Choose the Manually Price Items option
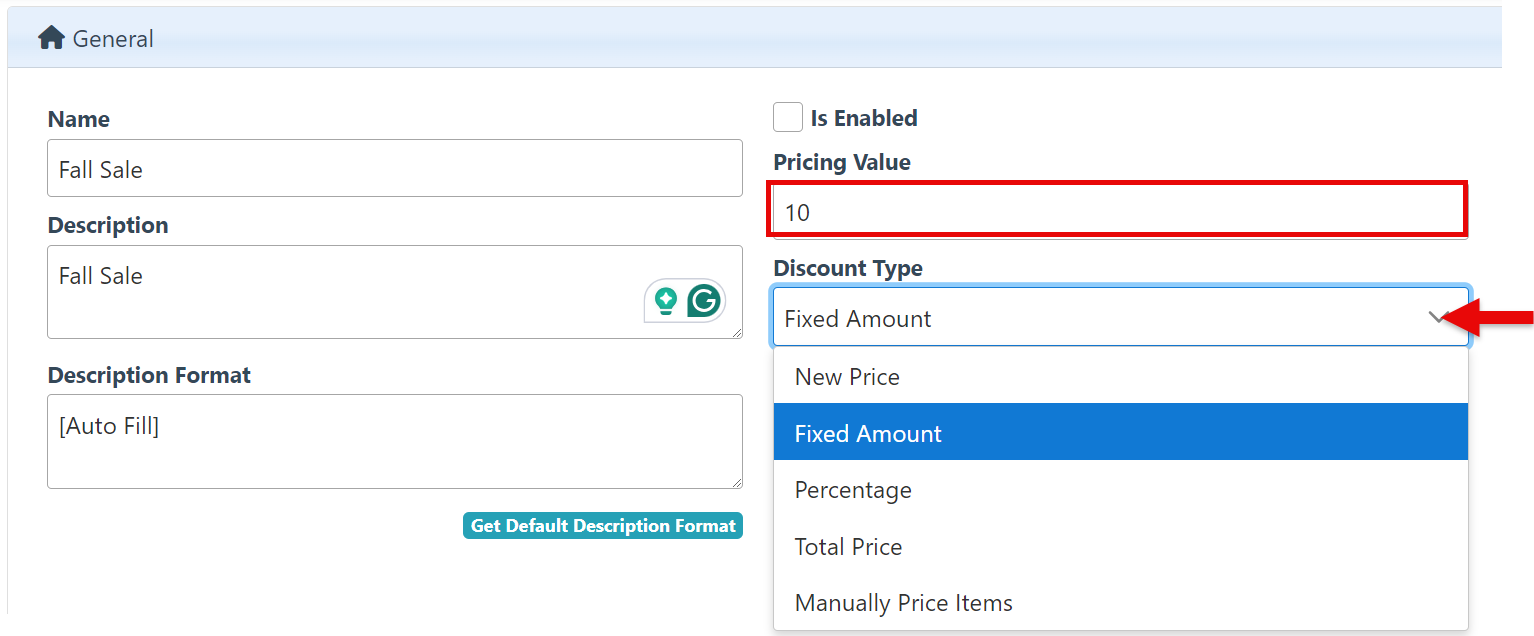 coord(903,603)
